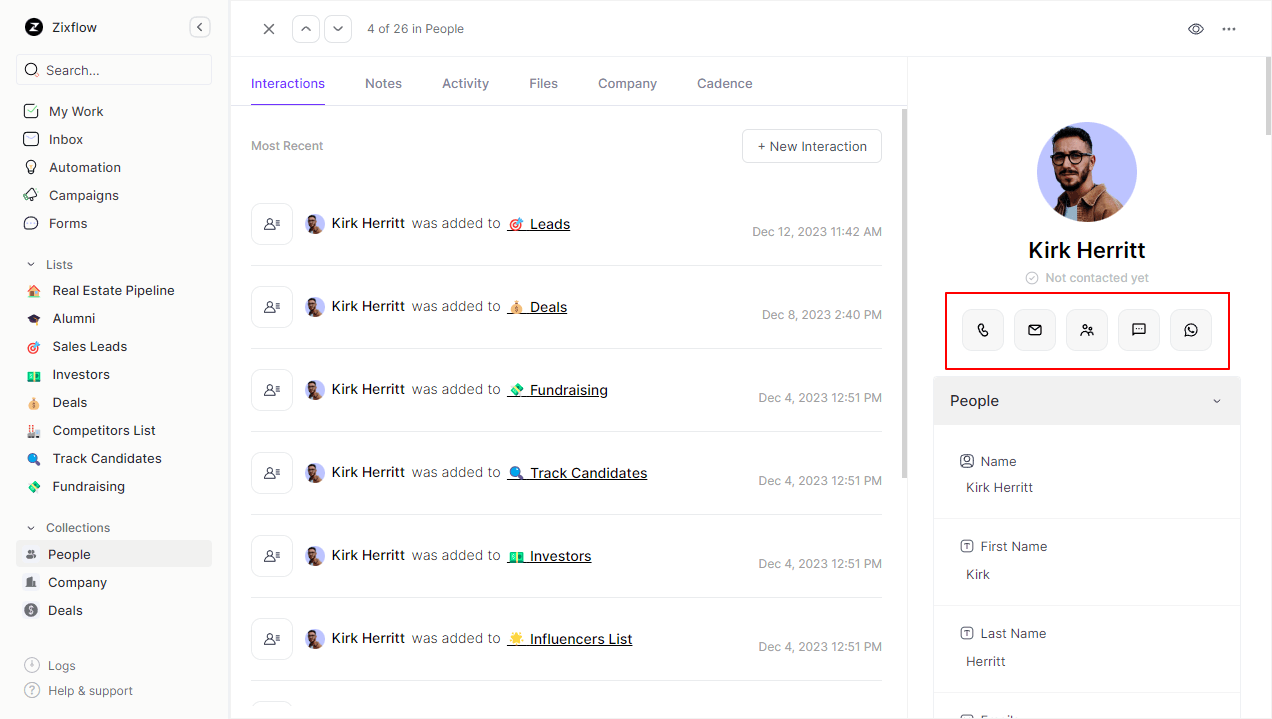Switch to the Notes tab
1272x719 pixels.
point(383,84)
